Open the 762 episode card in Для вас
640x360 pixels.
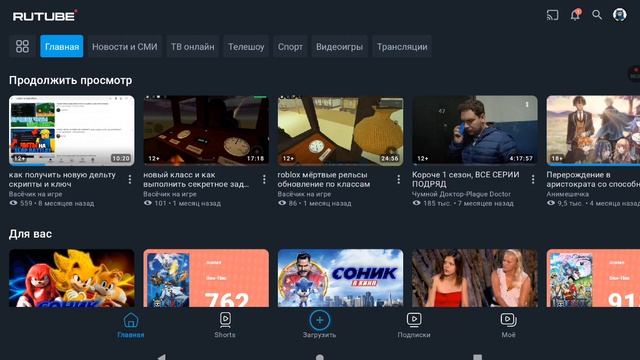click(206, 278)
